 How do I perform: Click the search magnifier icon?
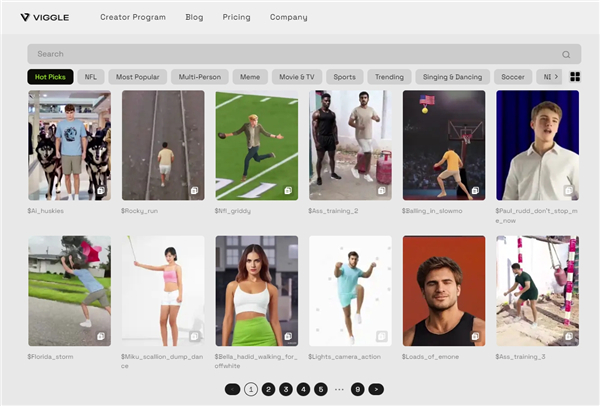pos(566,55)
